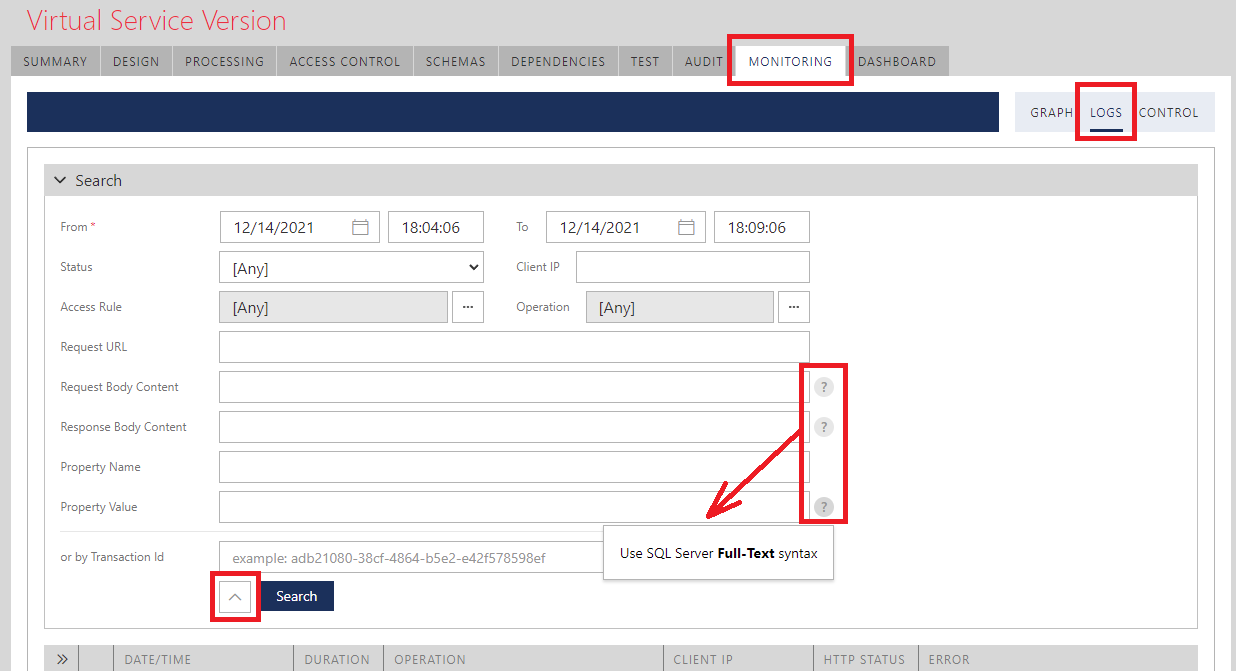Click help icon beside Request Body Content

coord(823,387)
